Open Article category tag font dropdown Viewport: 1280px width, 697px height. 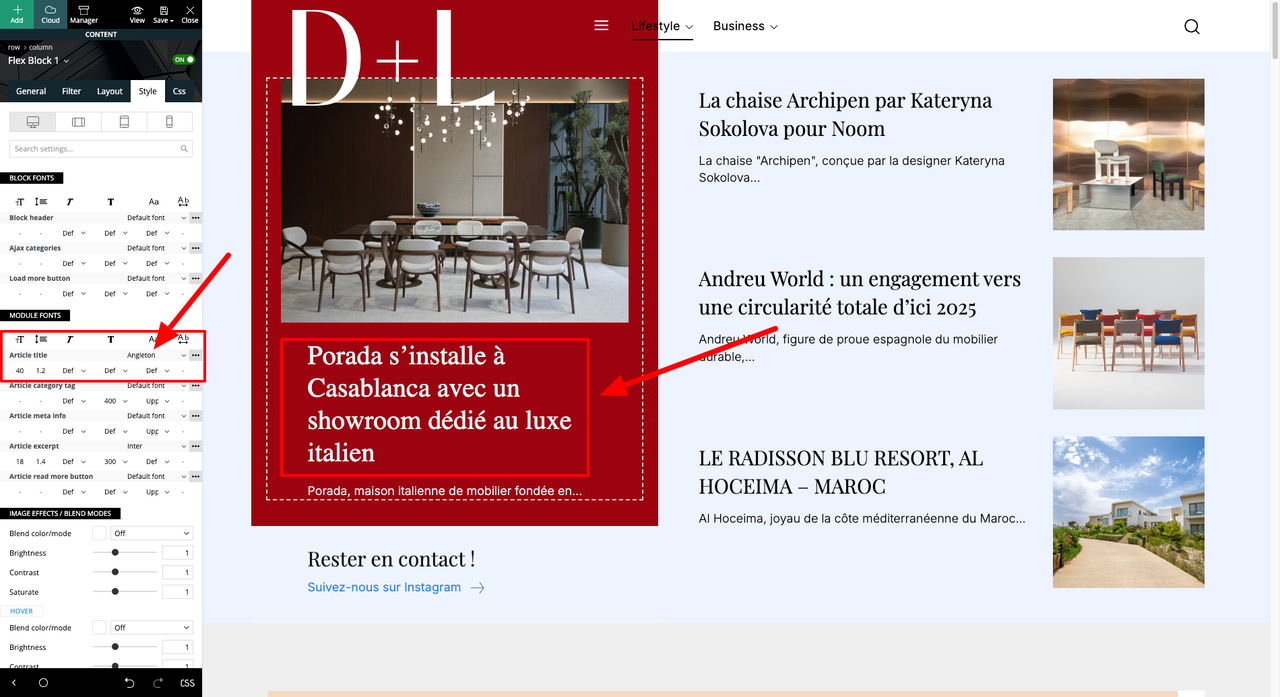[x=156, y=385]
